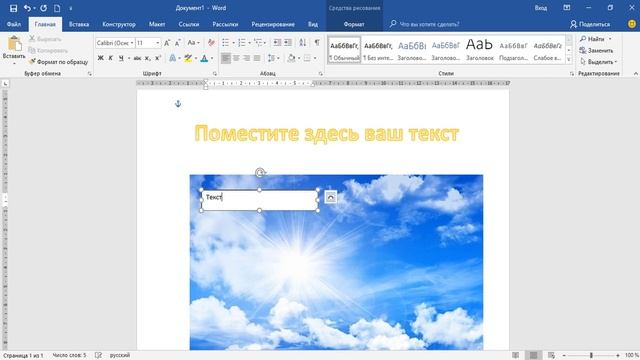Switch to the Макет tab

(157, 24)
